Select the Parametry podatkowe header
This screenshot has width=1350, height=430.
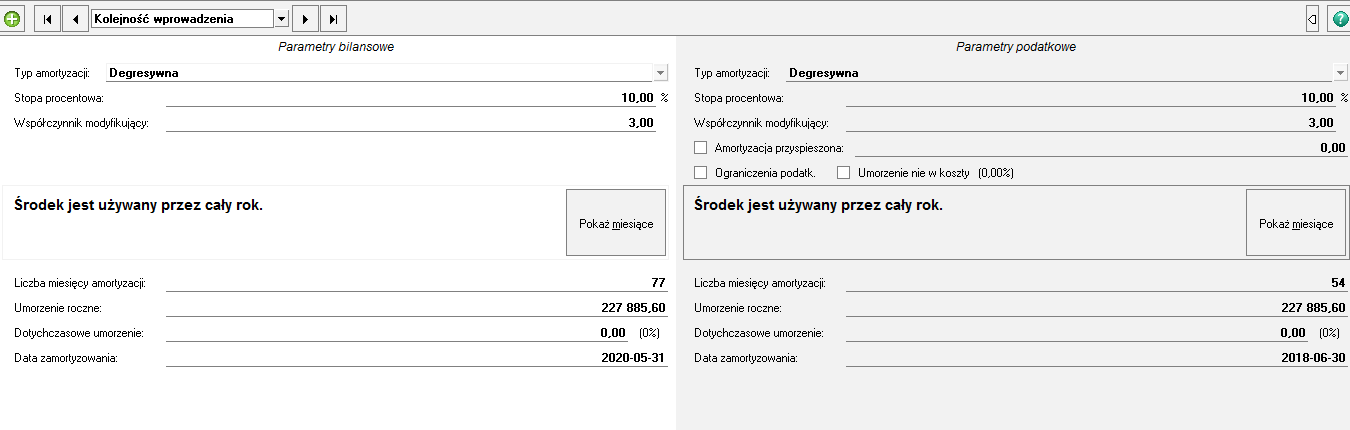[x=1015, y=47]
